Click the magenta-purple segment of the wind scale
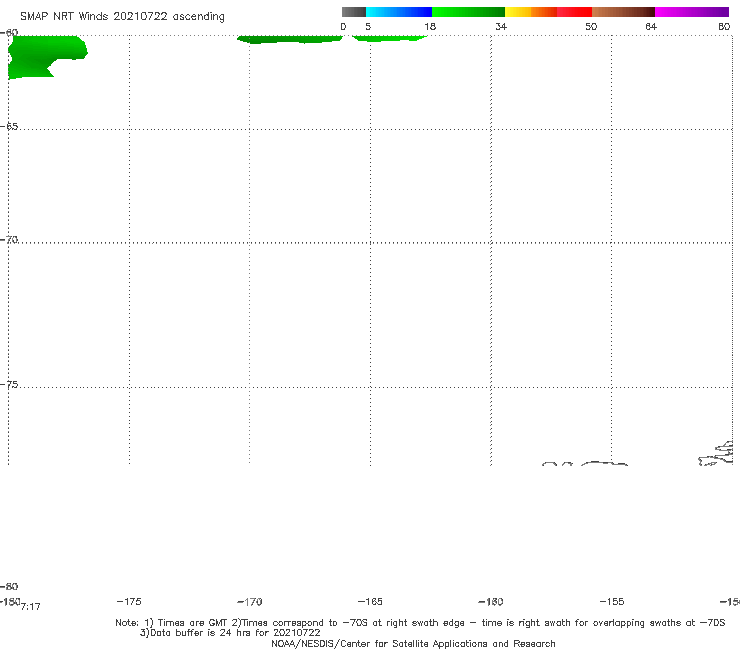Screen dimensions: 740x650 (x=692, y=12)
